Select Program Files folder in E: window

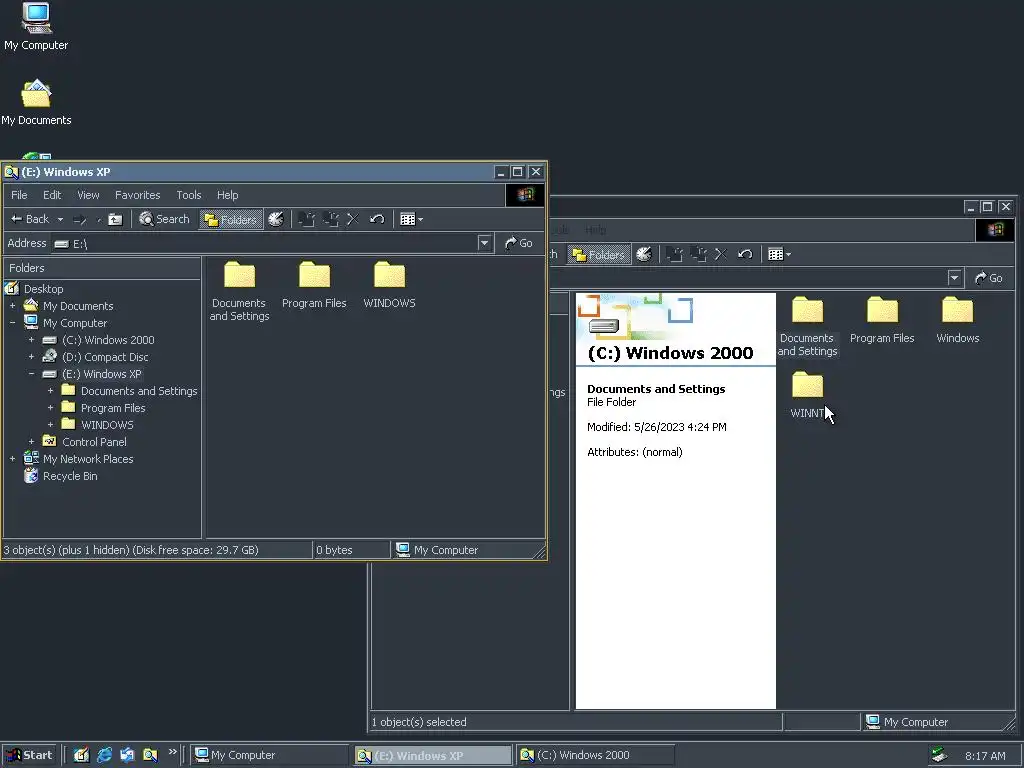[x=314, y=285]
